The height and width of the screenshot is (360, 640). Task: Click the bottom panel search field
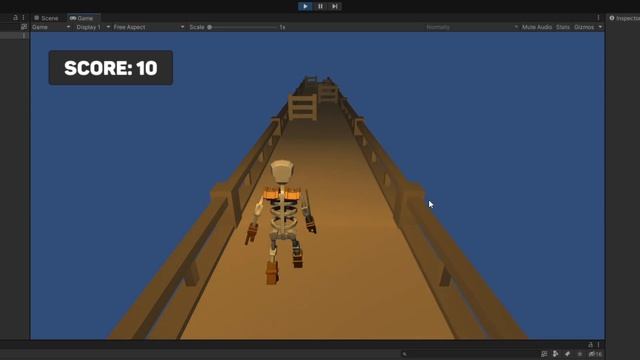(469, 354)
